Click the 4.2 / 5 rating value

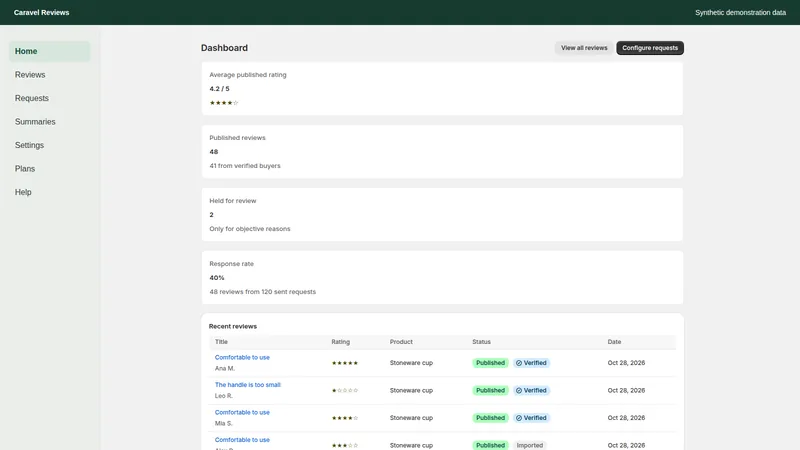click(x=219, y=89)
